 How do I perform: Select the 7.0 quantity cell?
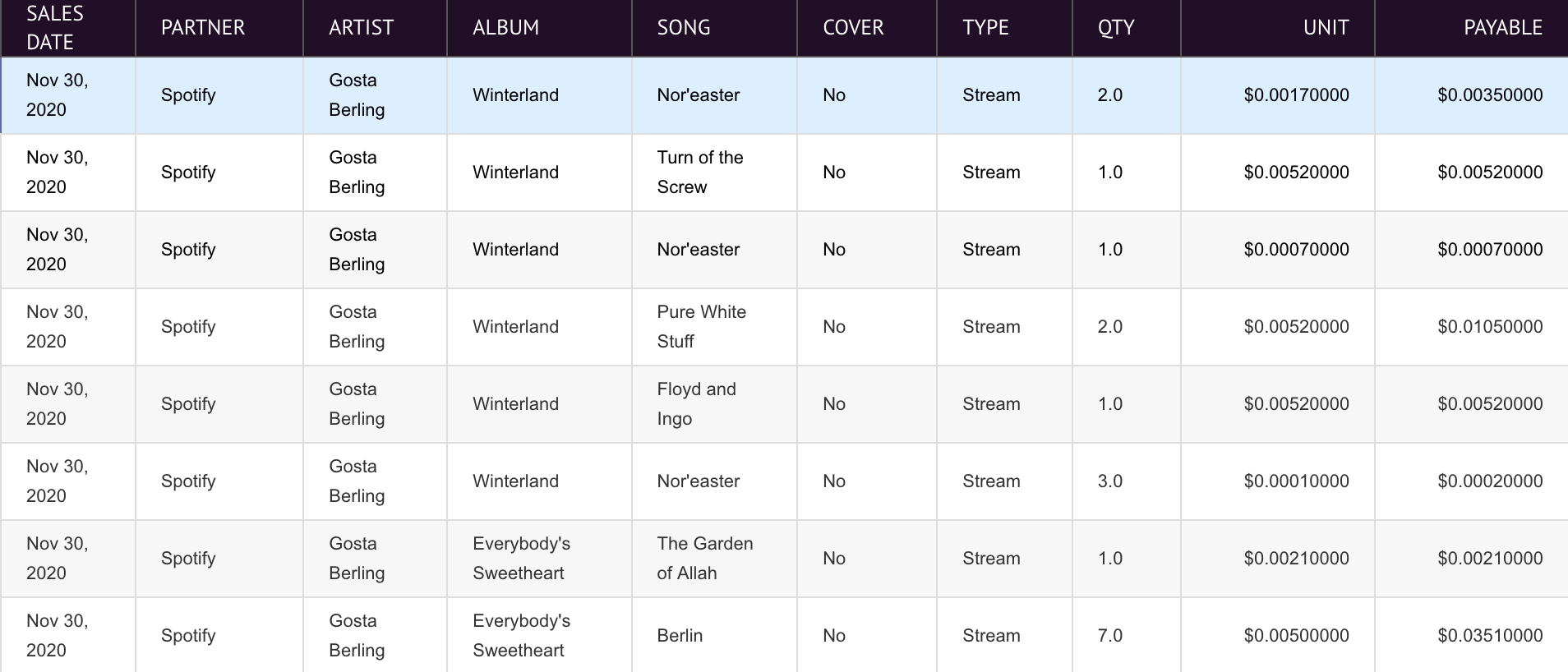coord(1127,636)
